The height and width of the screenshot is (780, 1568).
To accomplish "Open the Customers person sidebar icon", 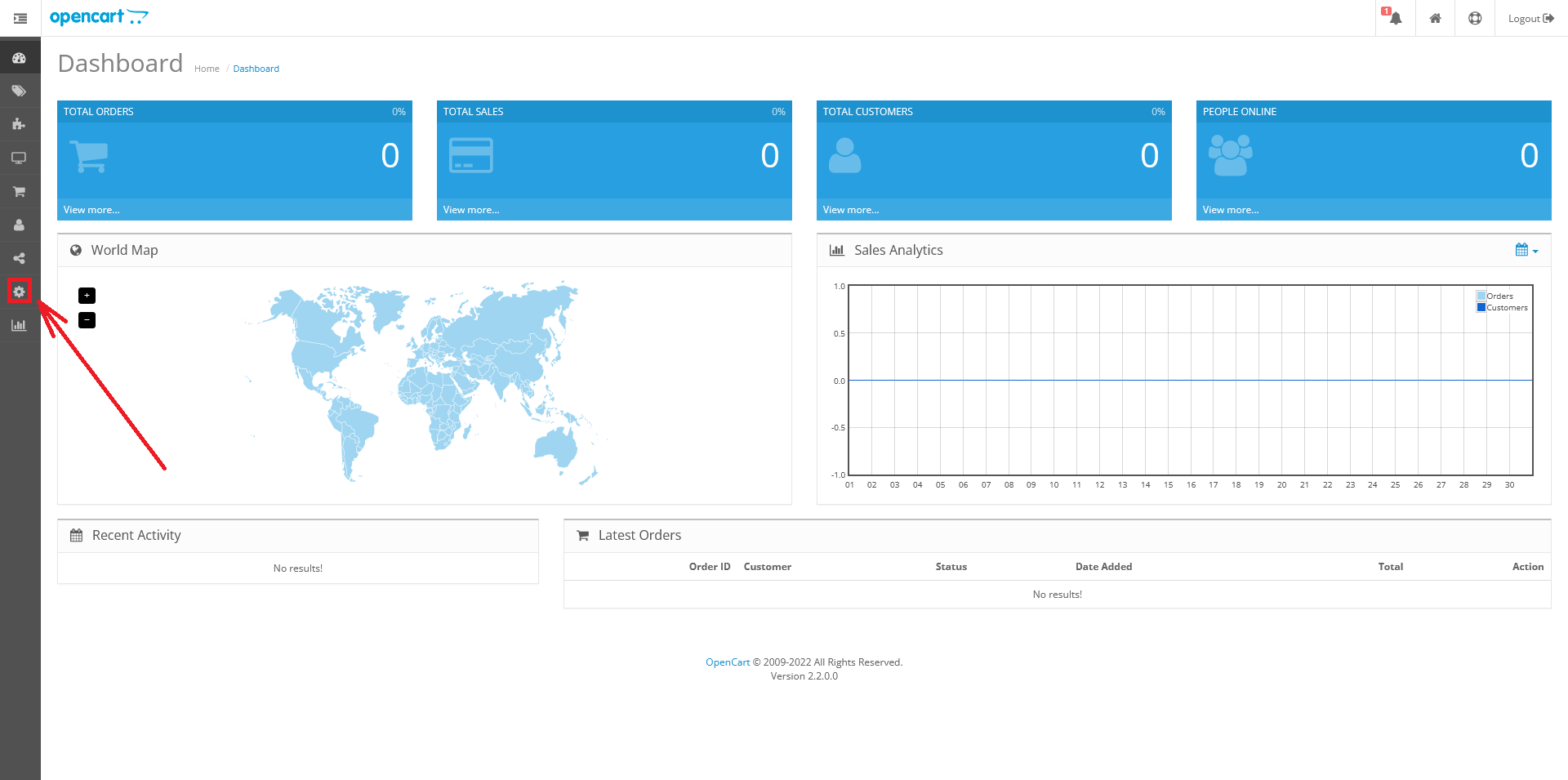I will [x=19, y=225].
